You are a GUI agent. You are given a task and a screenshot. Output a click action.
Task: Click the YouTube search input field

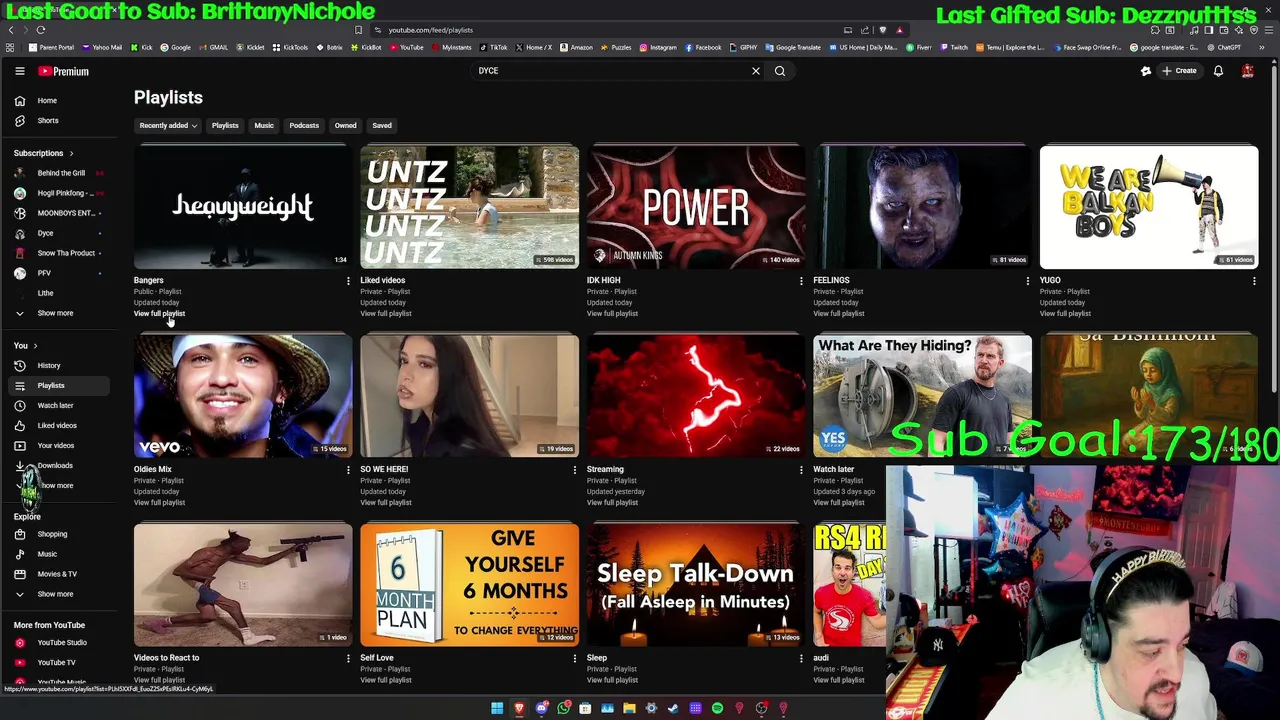(x=610, y=71)
